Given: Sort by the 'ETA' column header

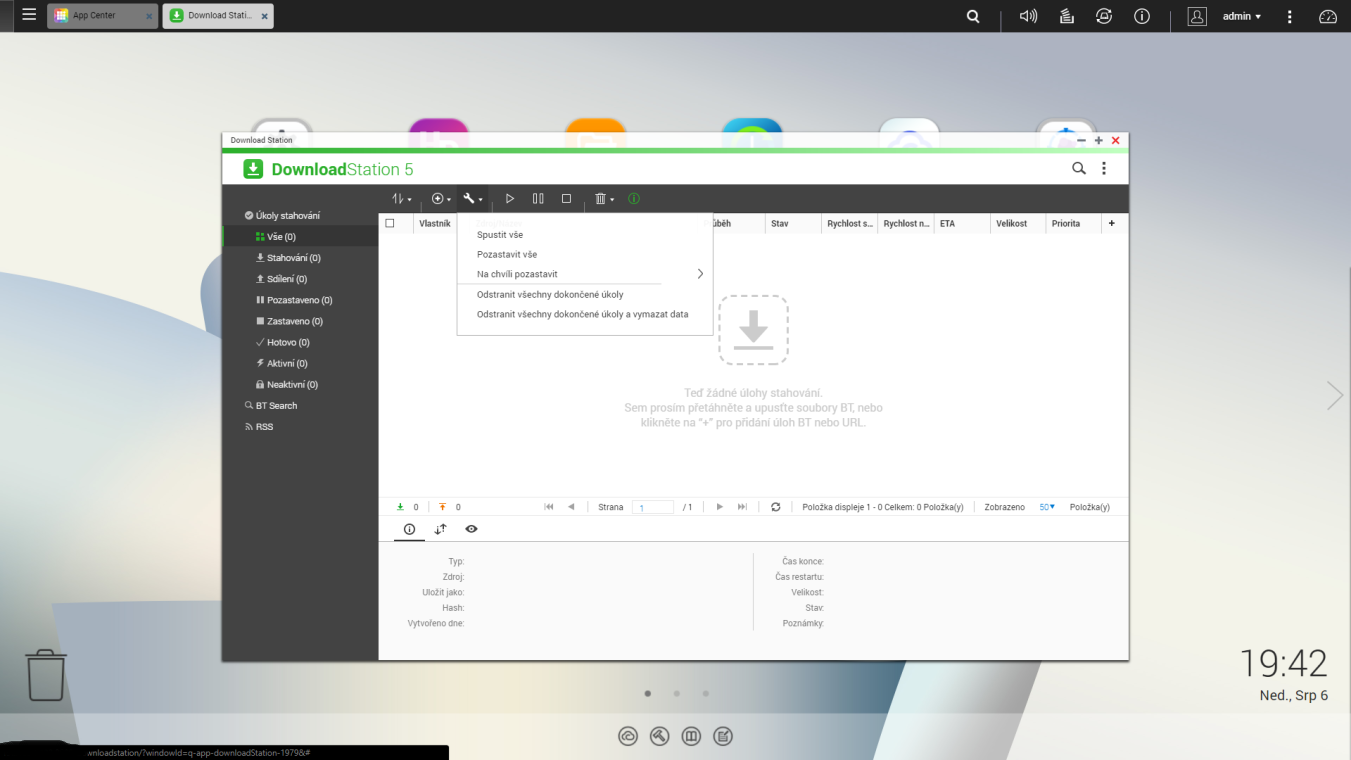Looking at the screenshot, I should (962, 224).
